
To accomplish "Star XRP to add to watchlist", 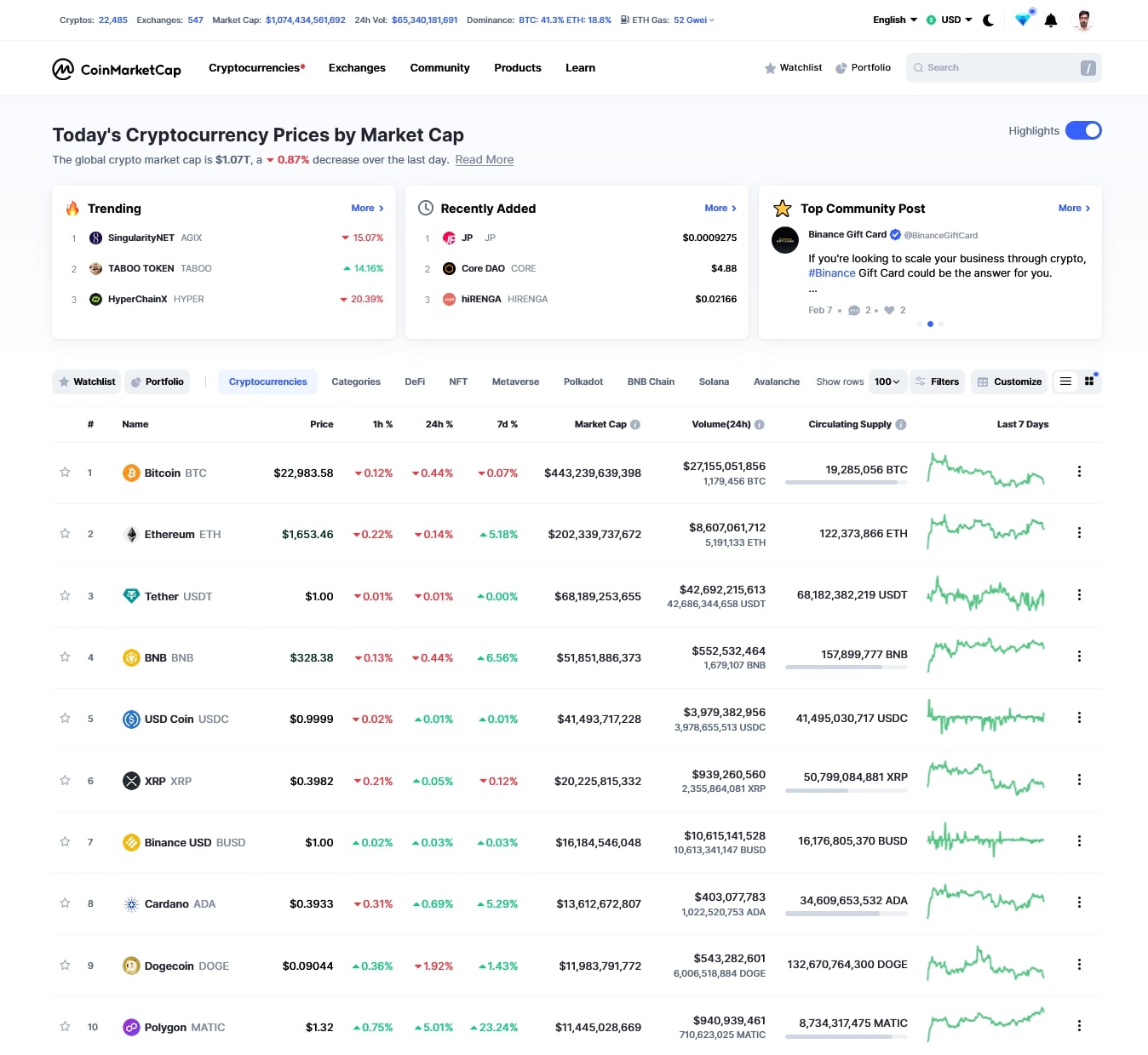I will pyautogui.click(x=65, y=780).
